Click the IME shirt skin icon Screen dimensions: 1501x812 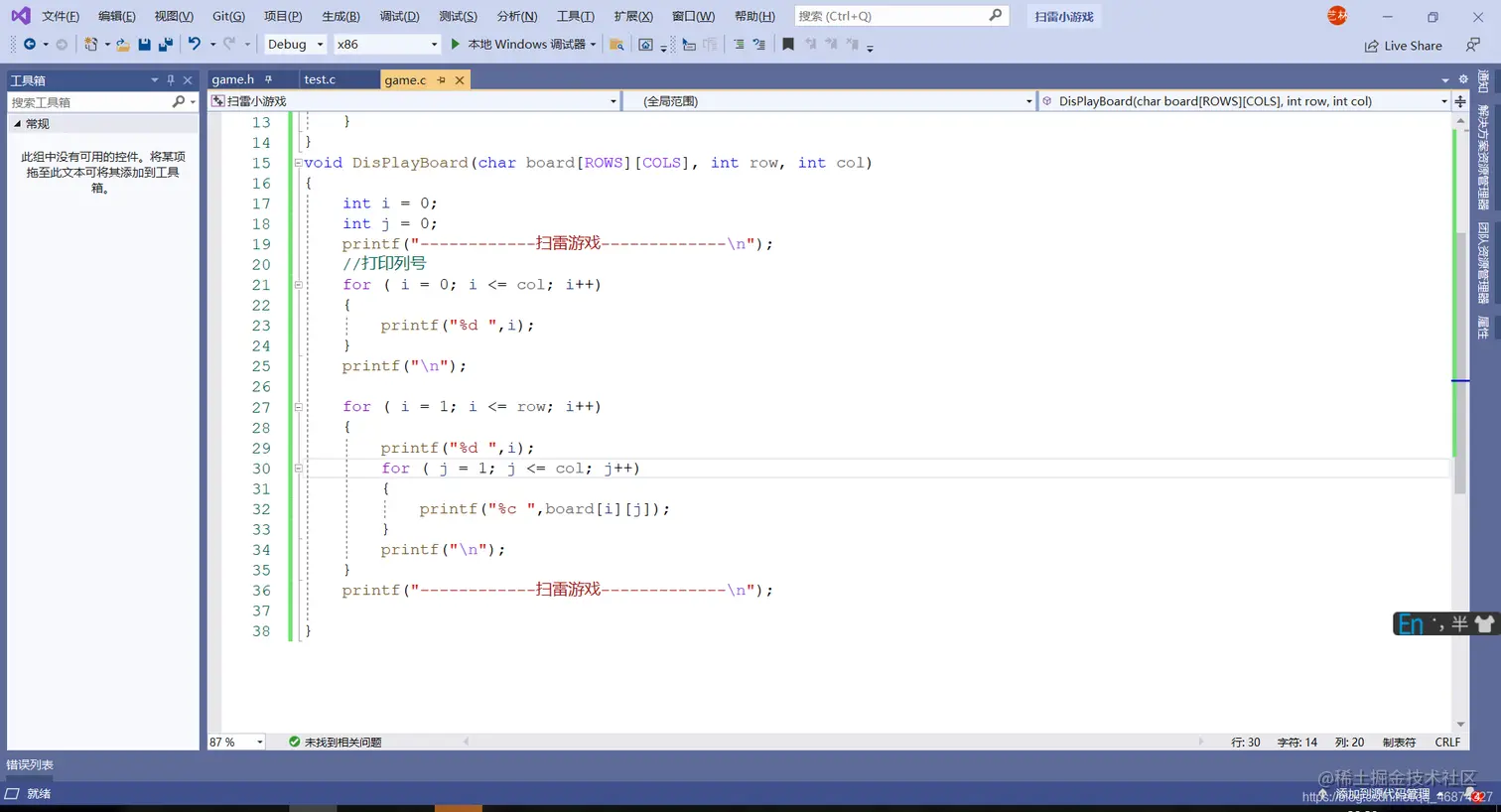coord(1484,623)
